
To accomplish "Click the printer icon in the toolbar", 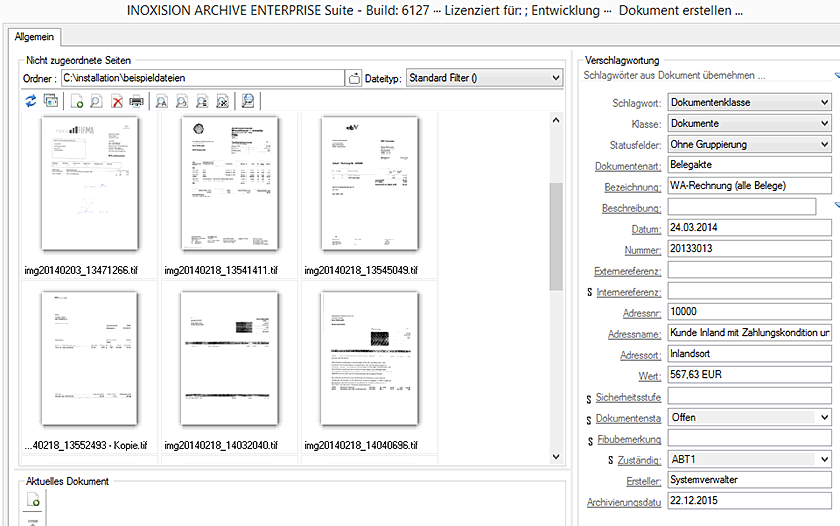I will click(136, 101).
